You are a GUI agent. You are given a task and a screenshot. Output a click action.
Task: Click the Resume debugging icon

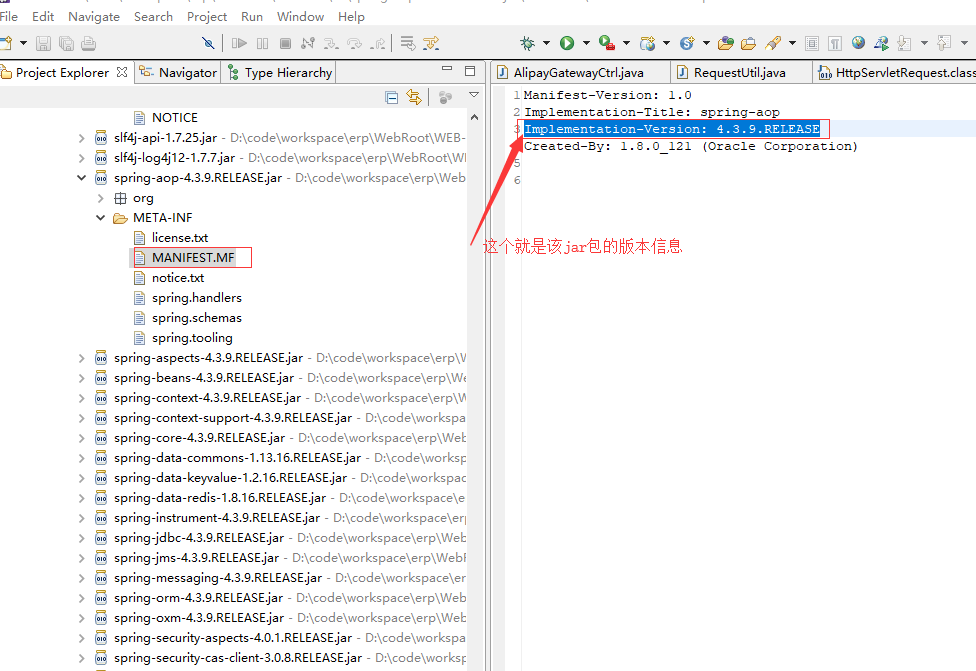[x=239, y=43]
